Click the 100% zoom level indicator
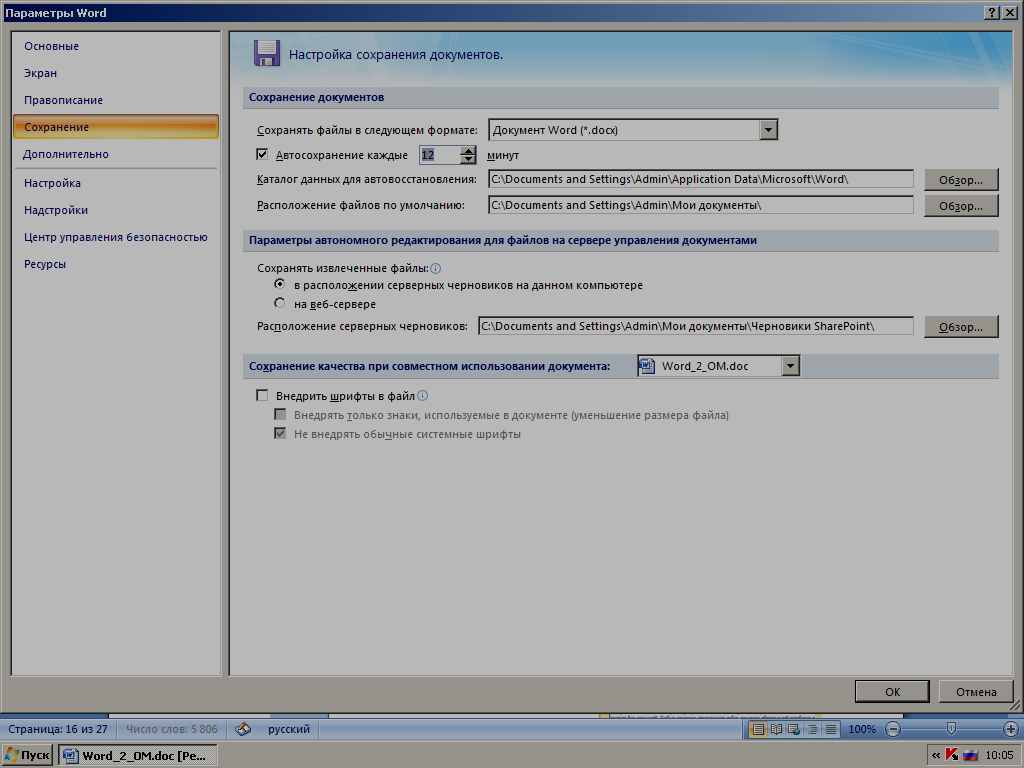This screenshot has height=768, width=1024. pyautogui.click(x=862, y=729)
